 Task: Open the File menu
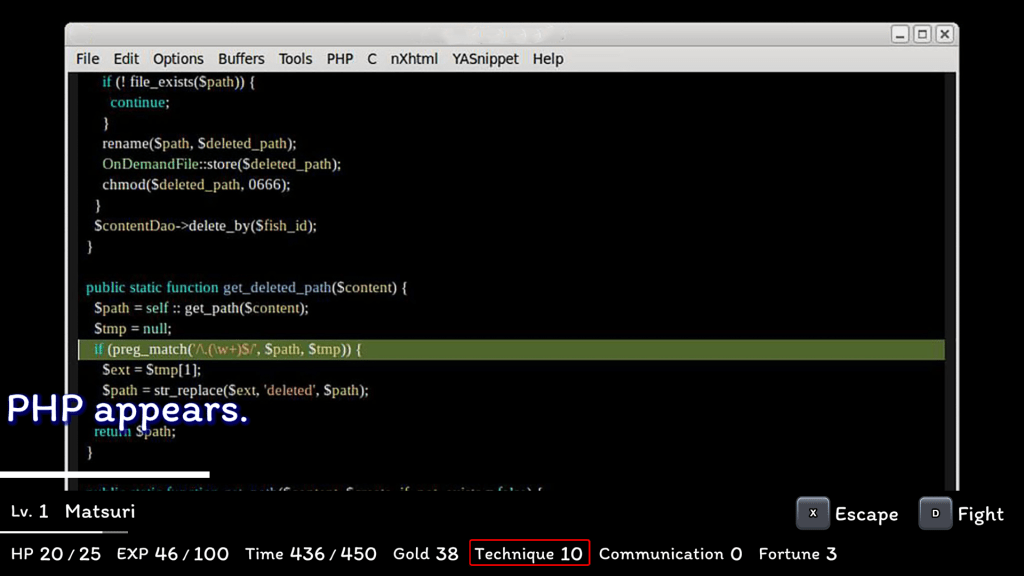pyautogui.click(x=88, y=59)
